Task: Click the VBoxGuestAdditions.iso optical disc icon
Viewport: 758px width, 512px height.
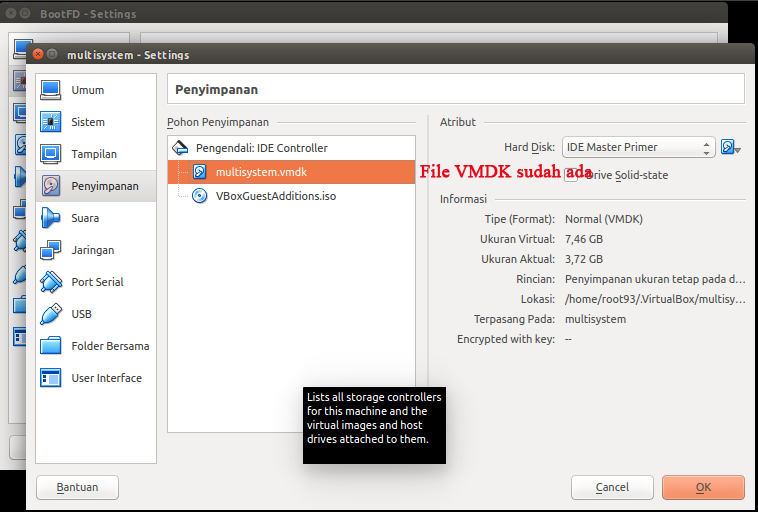Action: point(200,196)
